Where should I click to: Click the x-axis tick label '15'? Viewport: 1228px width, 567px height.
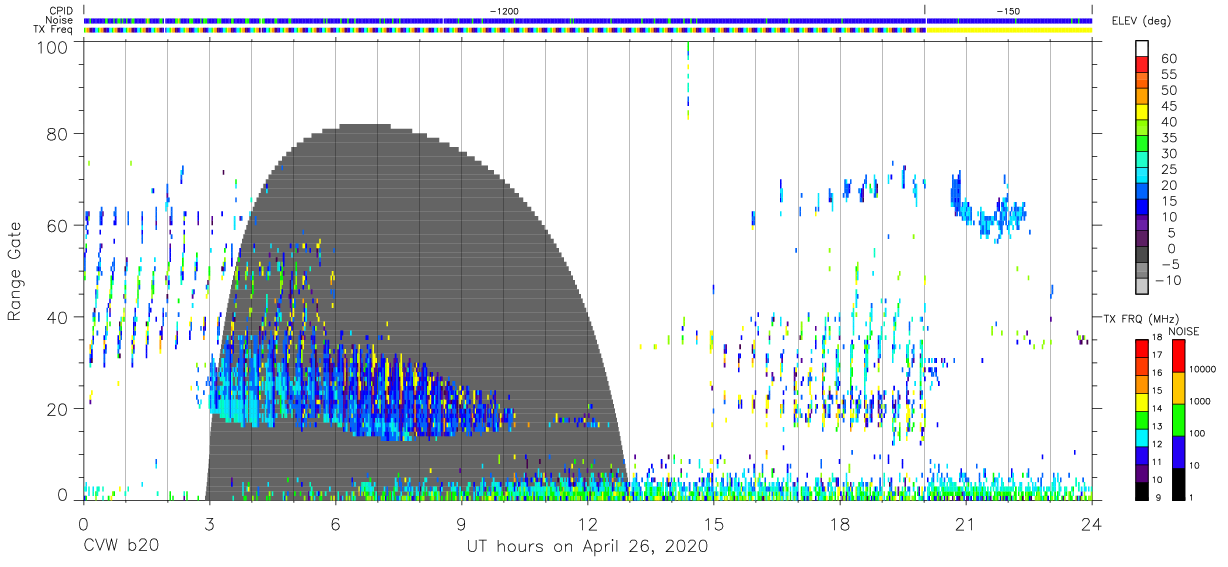[x=714, y=524]
